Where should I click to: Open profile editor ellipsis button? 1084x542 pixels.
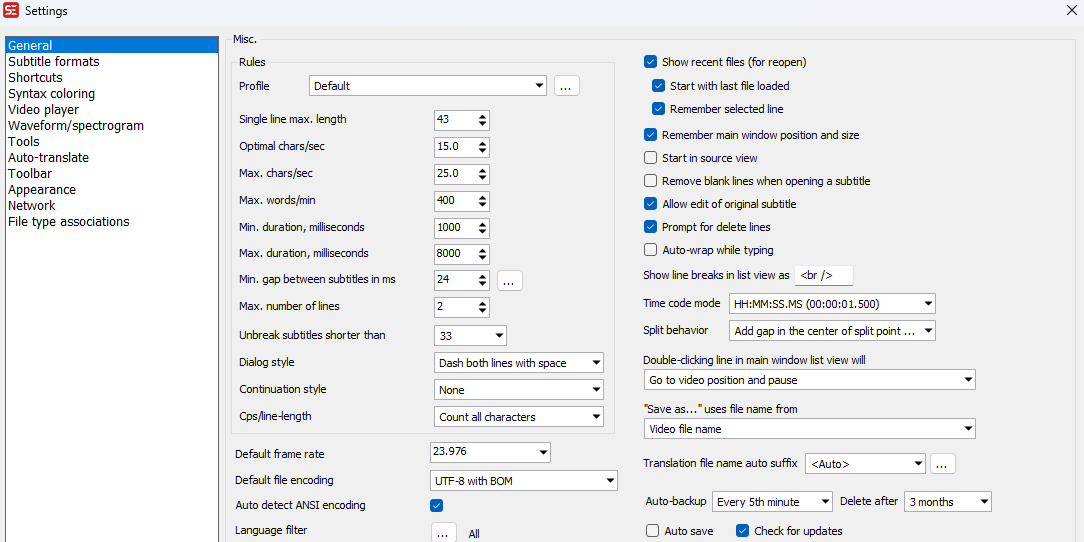tap(566, 86)
